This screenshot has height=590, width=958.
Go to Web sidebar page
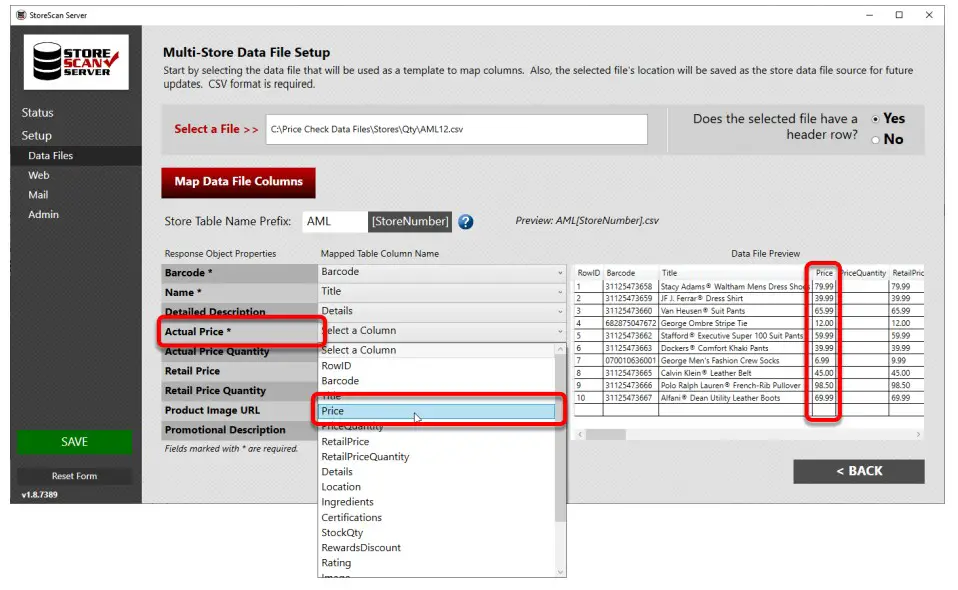pos(38,175)
